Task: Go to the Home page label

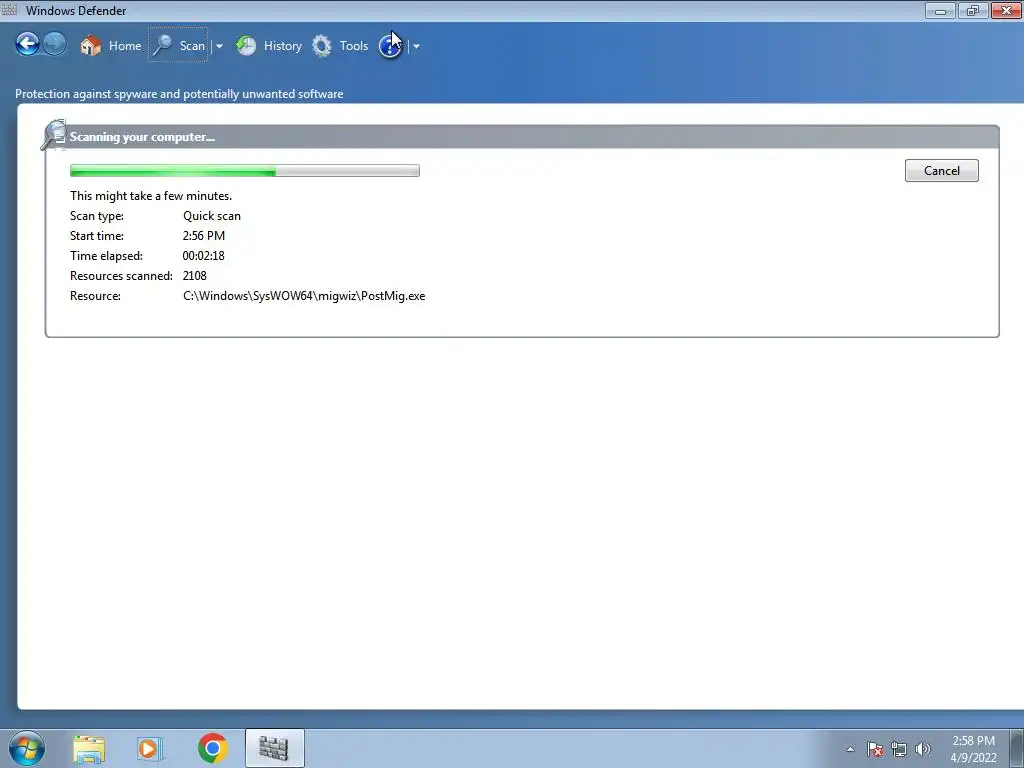Action: 125,46
